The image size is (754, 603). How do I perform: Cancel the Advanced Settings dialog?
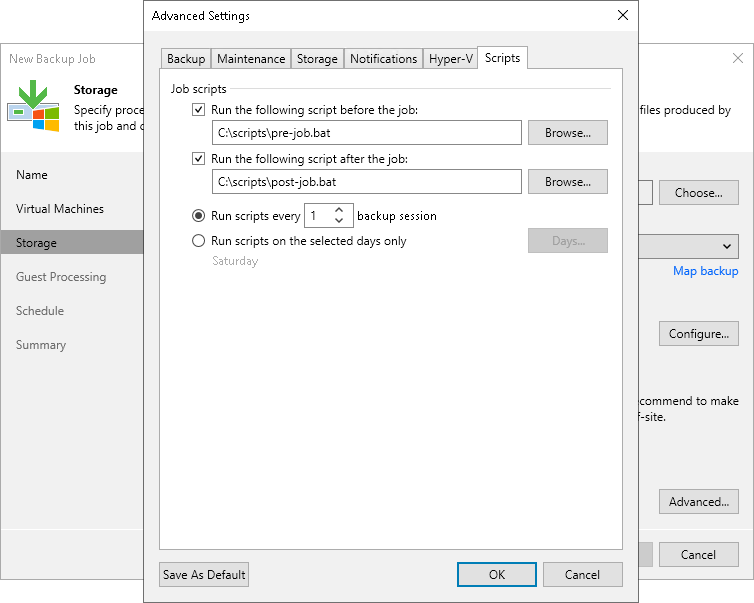click(x=582, y=575)
